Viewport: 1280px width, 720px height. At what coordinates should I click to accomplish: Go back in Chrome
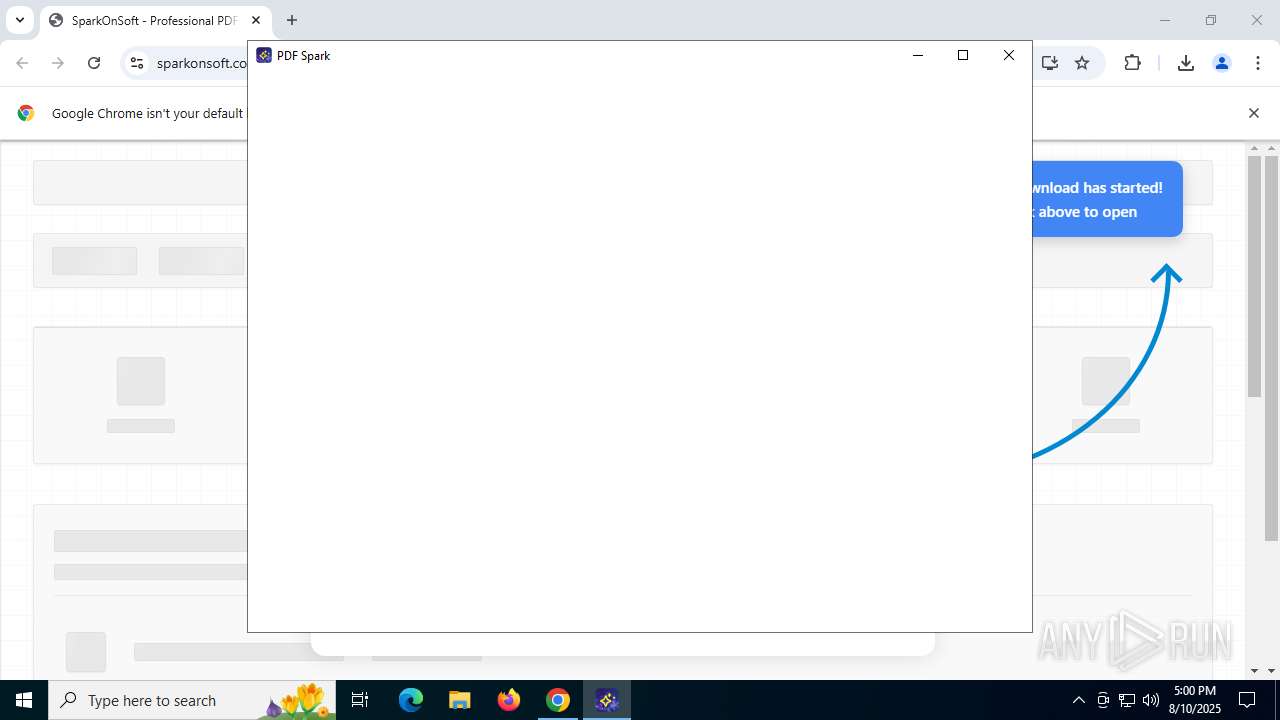[22, 63]
